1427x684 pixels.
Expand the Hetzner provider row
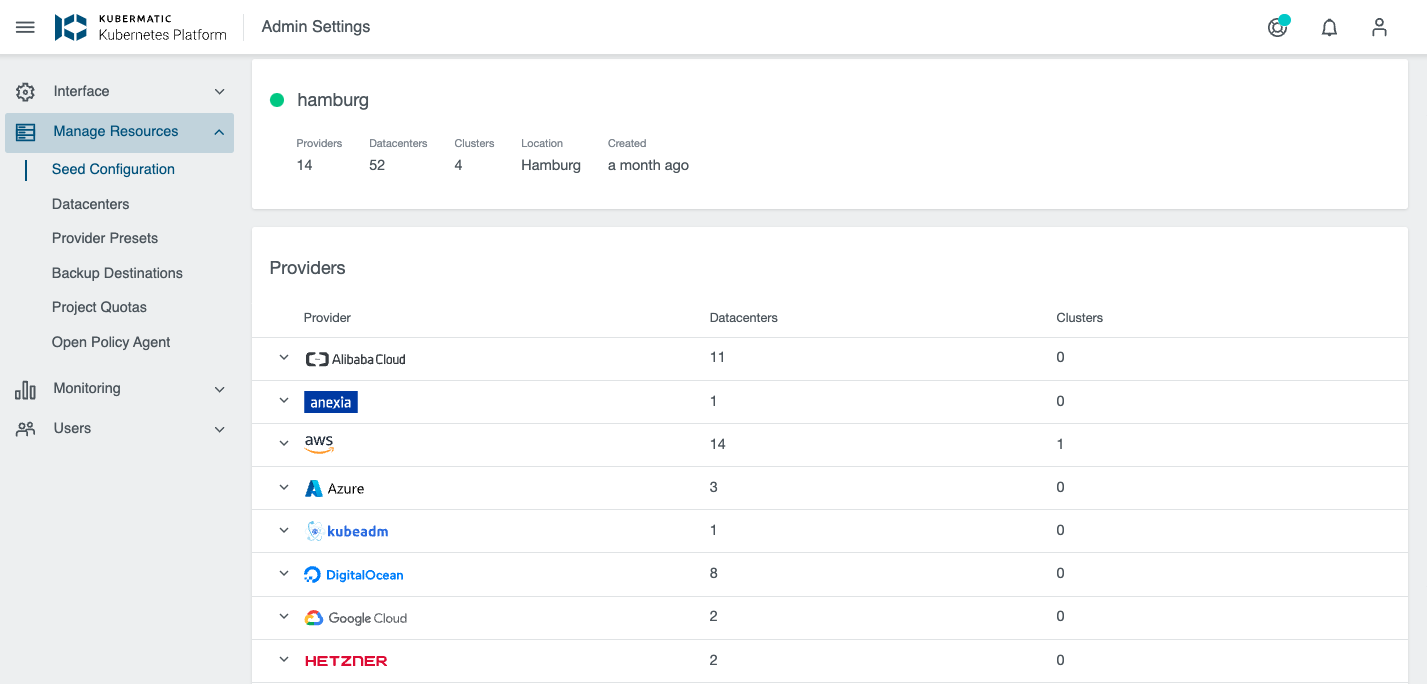(x=284, y=660)
